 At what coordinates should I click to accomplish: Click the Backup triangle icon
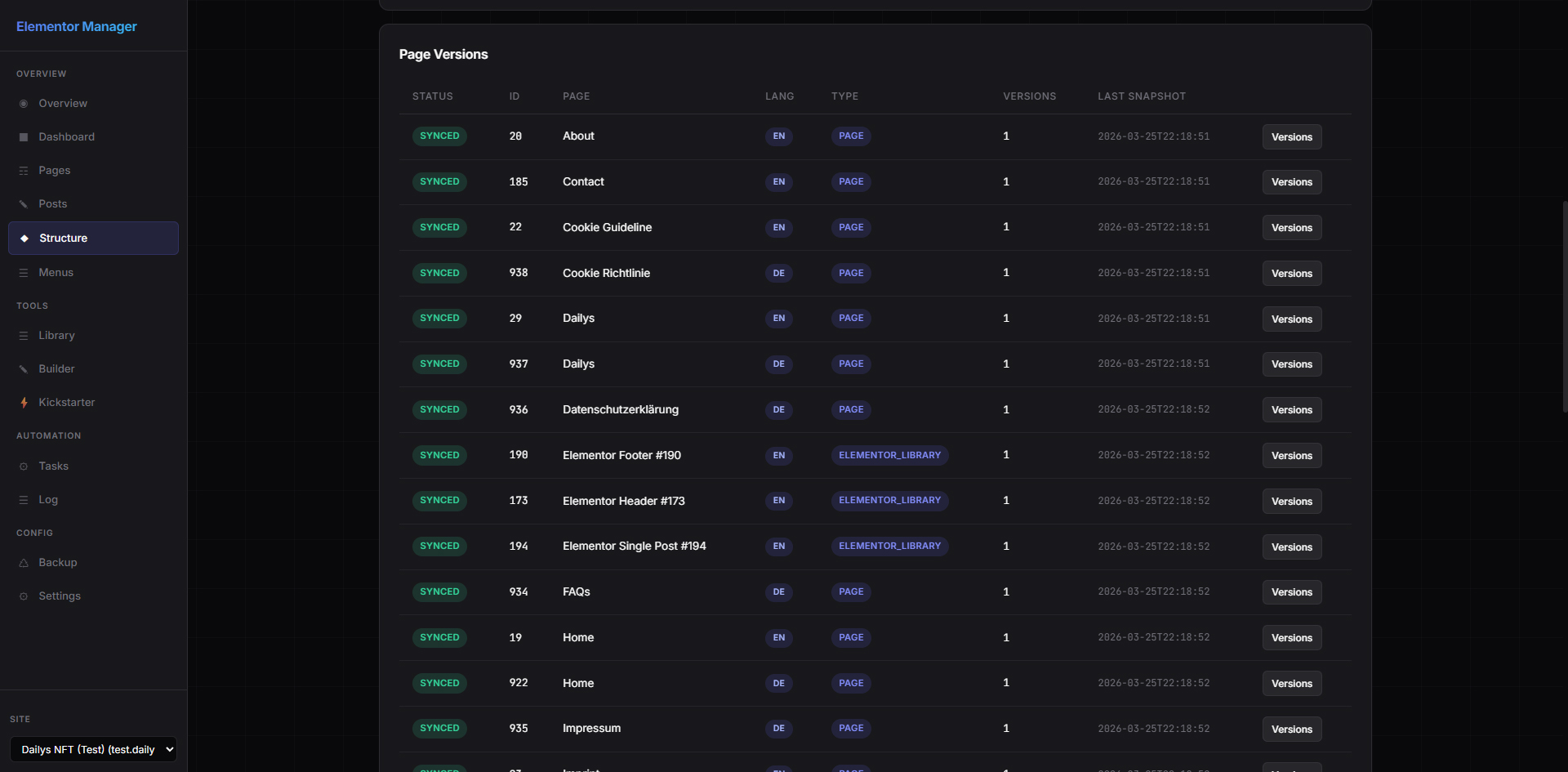(24, 563)
